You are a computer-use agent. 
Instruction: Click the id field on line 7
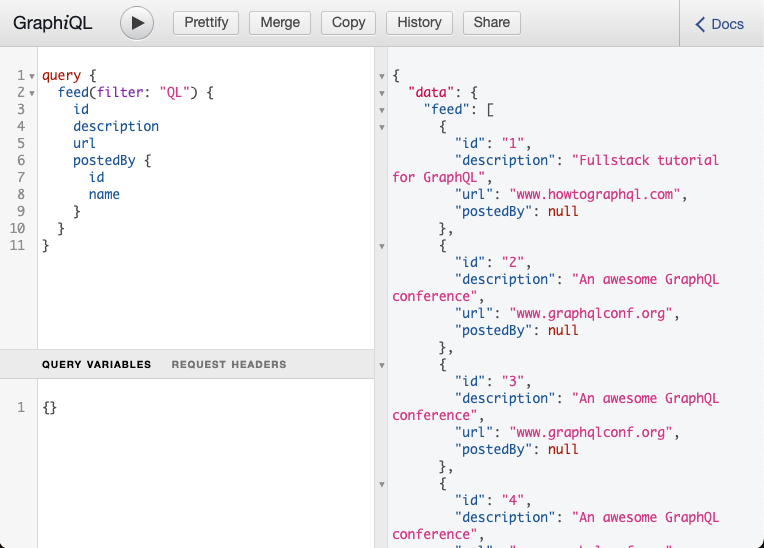click(96, 177)
